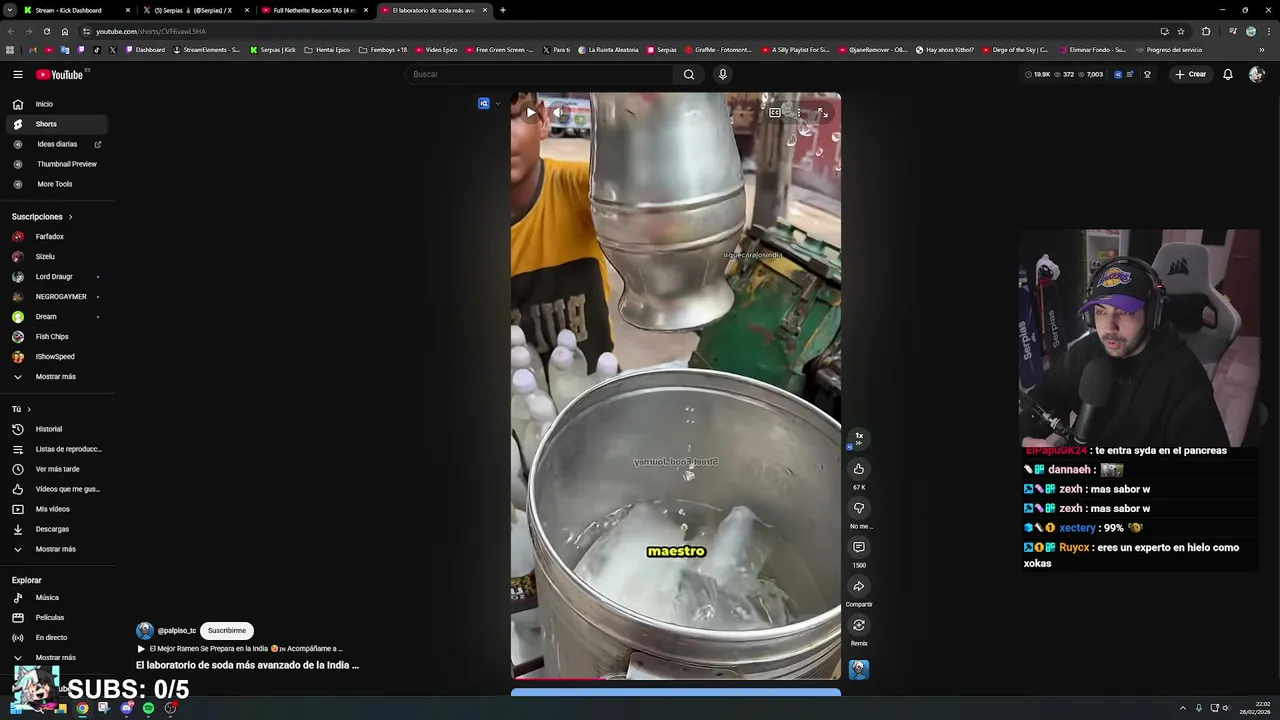Viewport: 1280px width, 720px height.
Task: Like the short with thumbs-up icon
Action: pyautogui.click(x=859, y=469)
